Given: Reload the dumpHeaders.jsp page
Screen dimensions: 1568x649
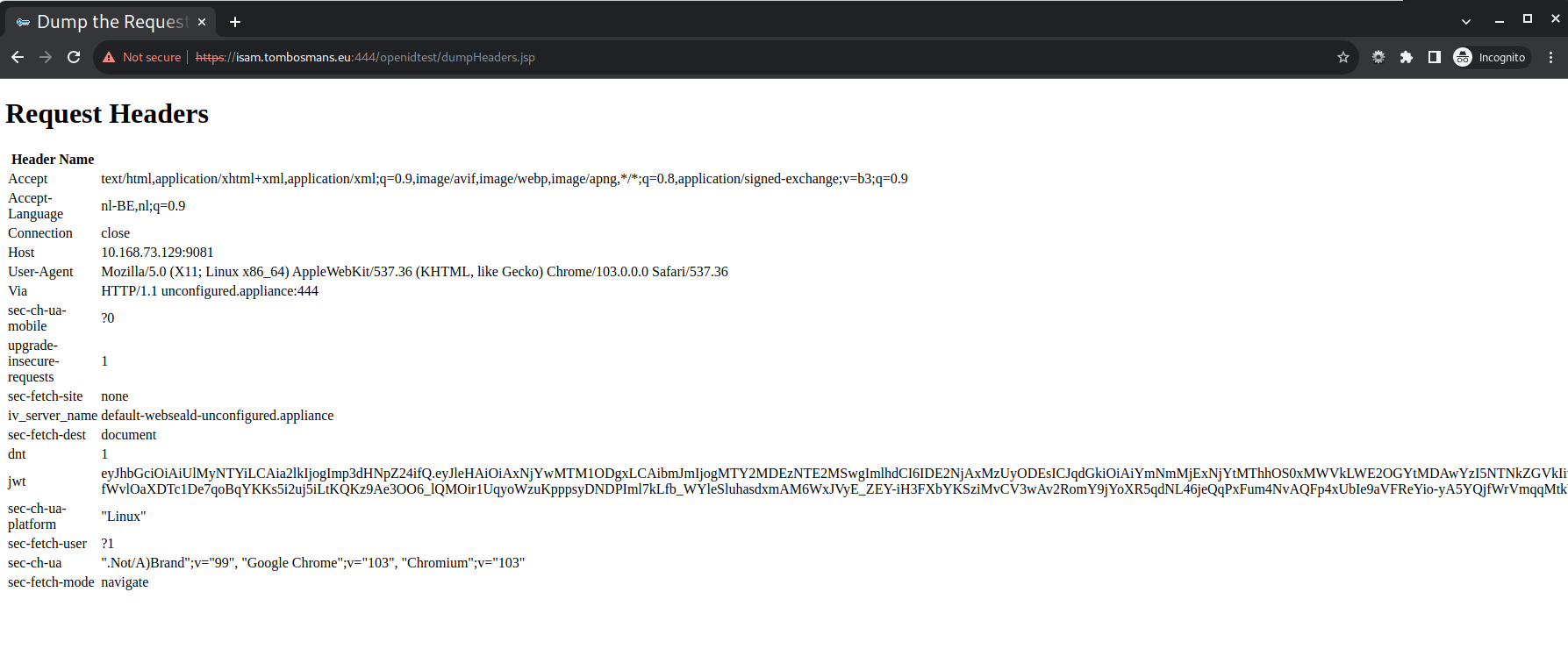Looking at the screenshot, I should click(x=74, y=57).
